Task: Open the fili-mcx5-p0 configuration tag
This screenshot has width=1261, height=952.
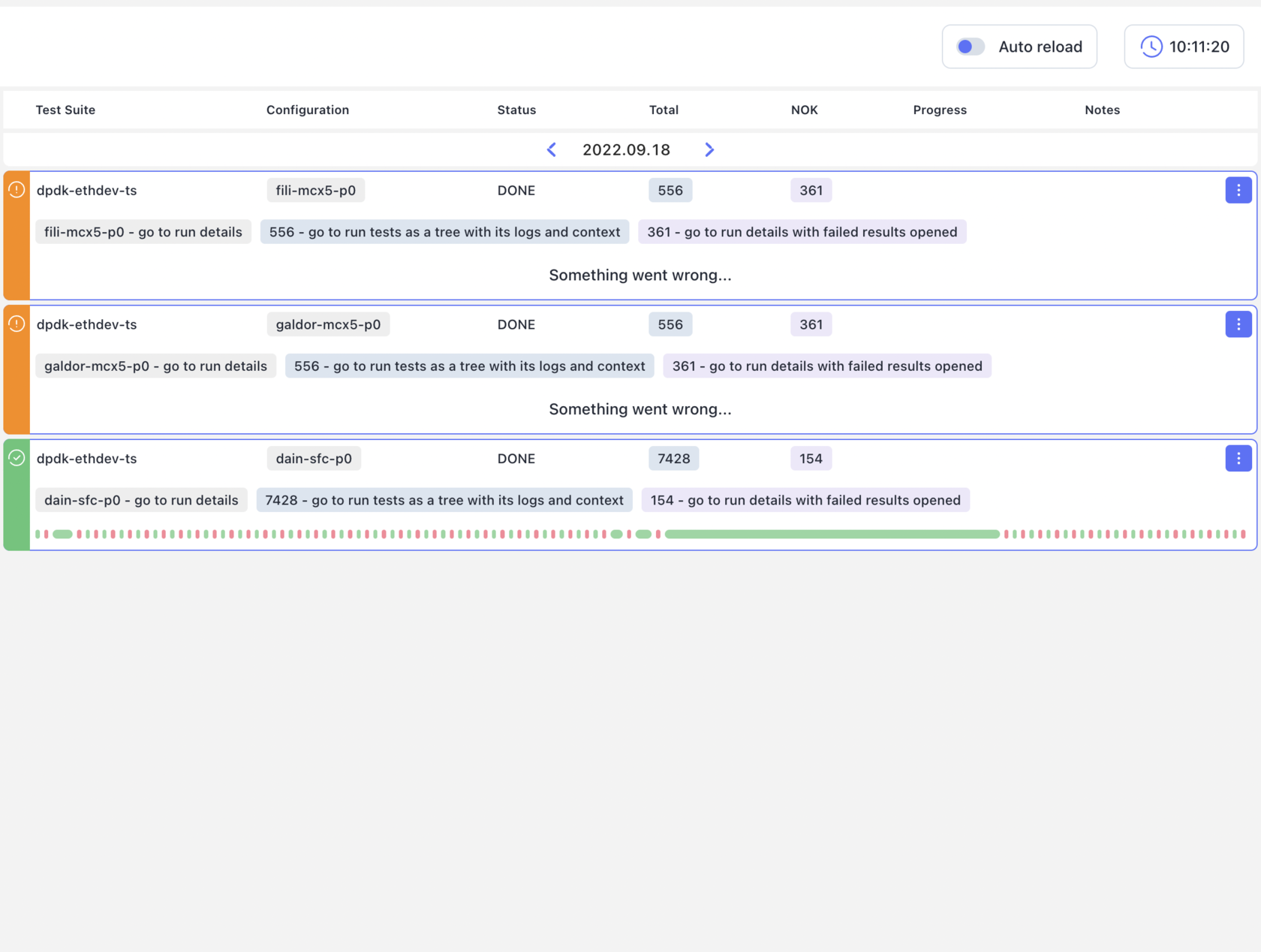Action: [316, 190]
